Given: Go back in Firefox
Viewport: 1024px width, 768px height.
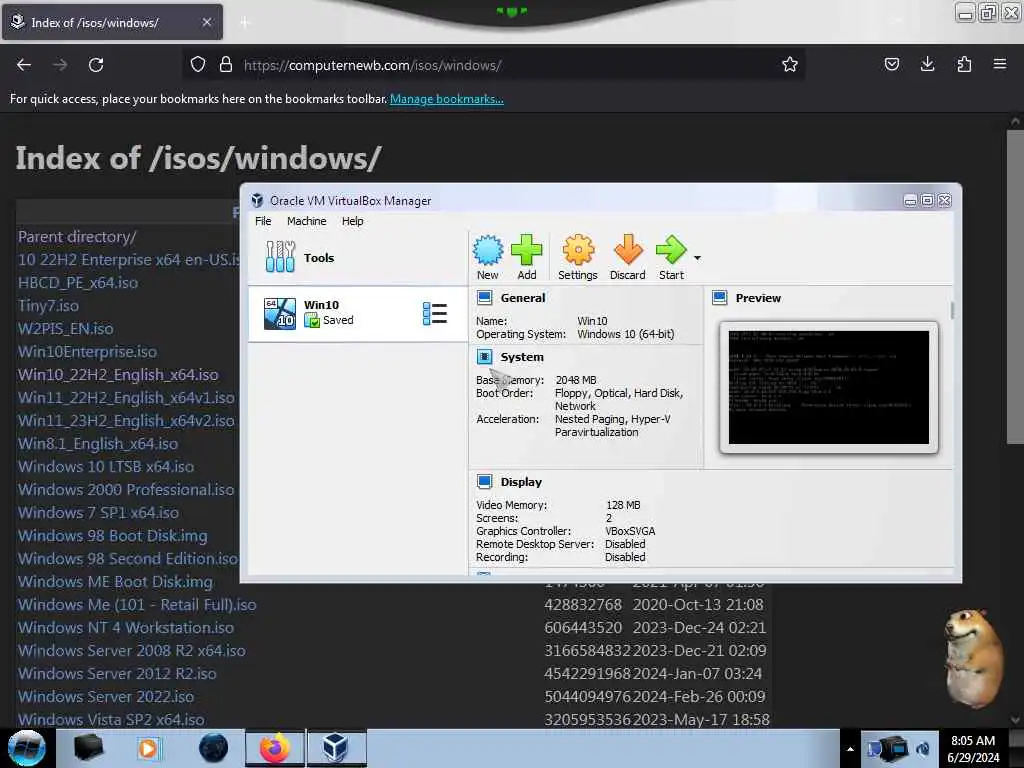Looking at the screenshot, I should coord(24,65).
